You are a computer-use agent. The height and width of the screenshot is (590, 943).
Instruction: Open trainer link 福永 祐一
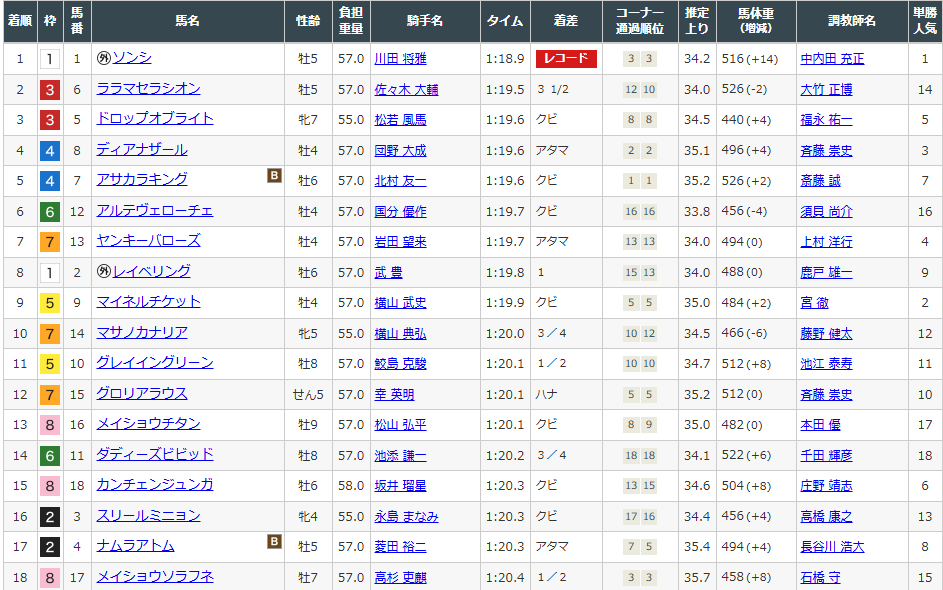click(826, 120)
